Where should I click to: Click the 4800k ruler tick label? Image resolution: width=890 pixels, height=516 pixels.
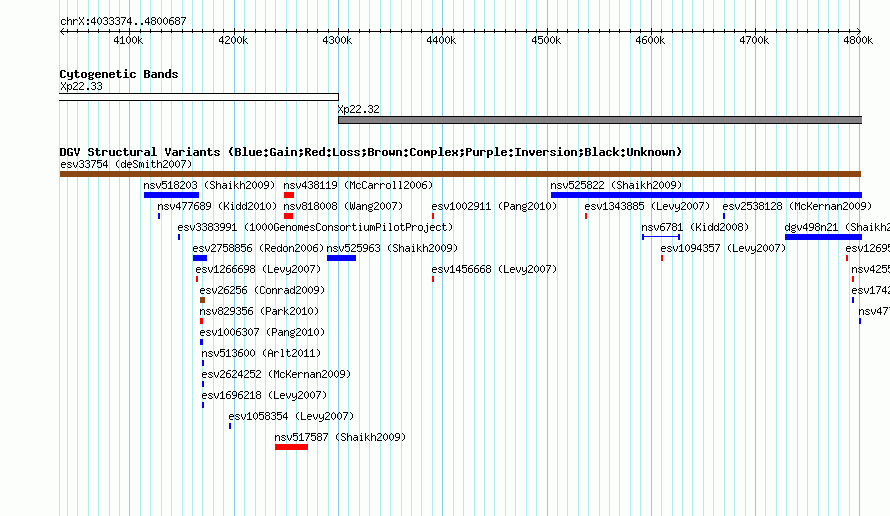click(x=858, y=40)
